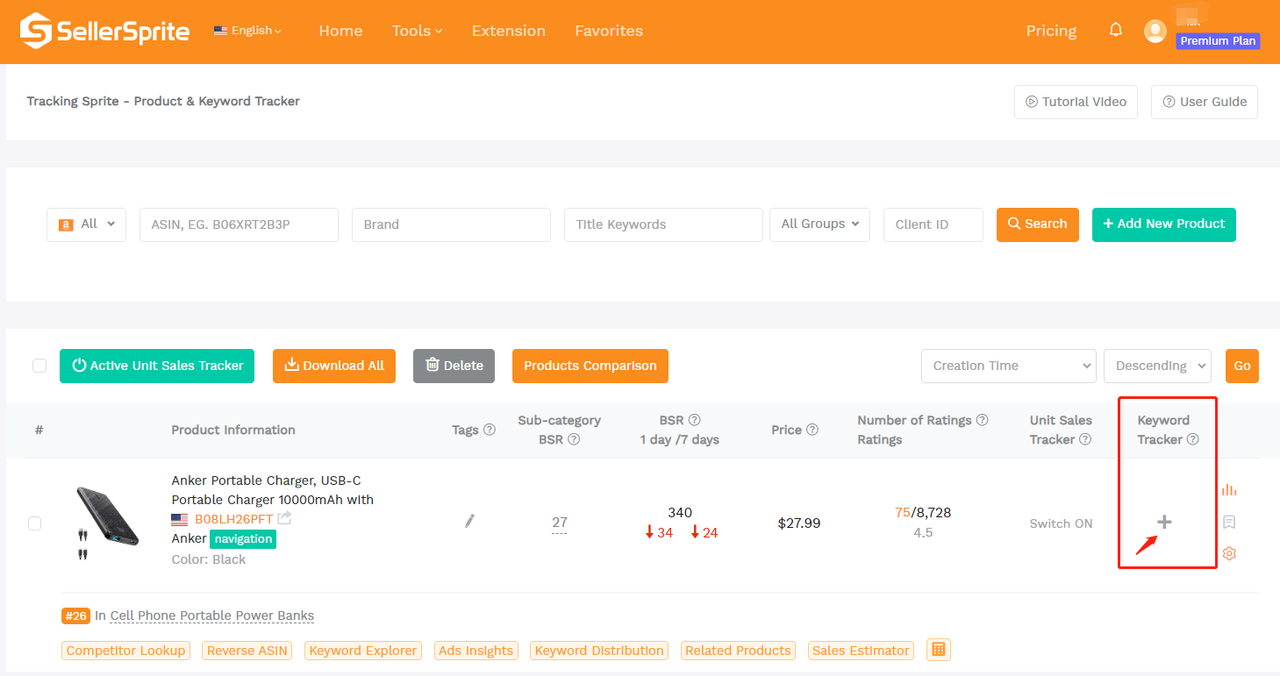Open the marketplace All dropdown
The height and width of the screenshot is (676, 1280).
(x=87, y=225)
